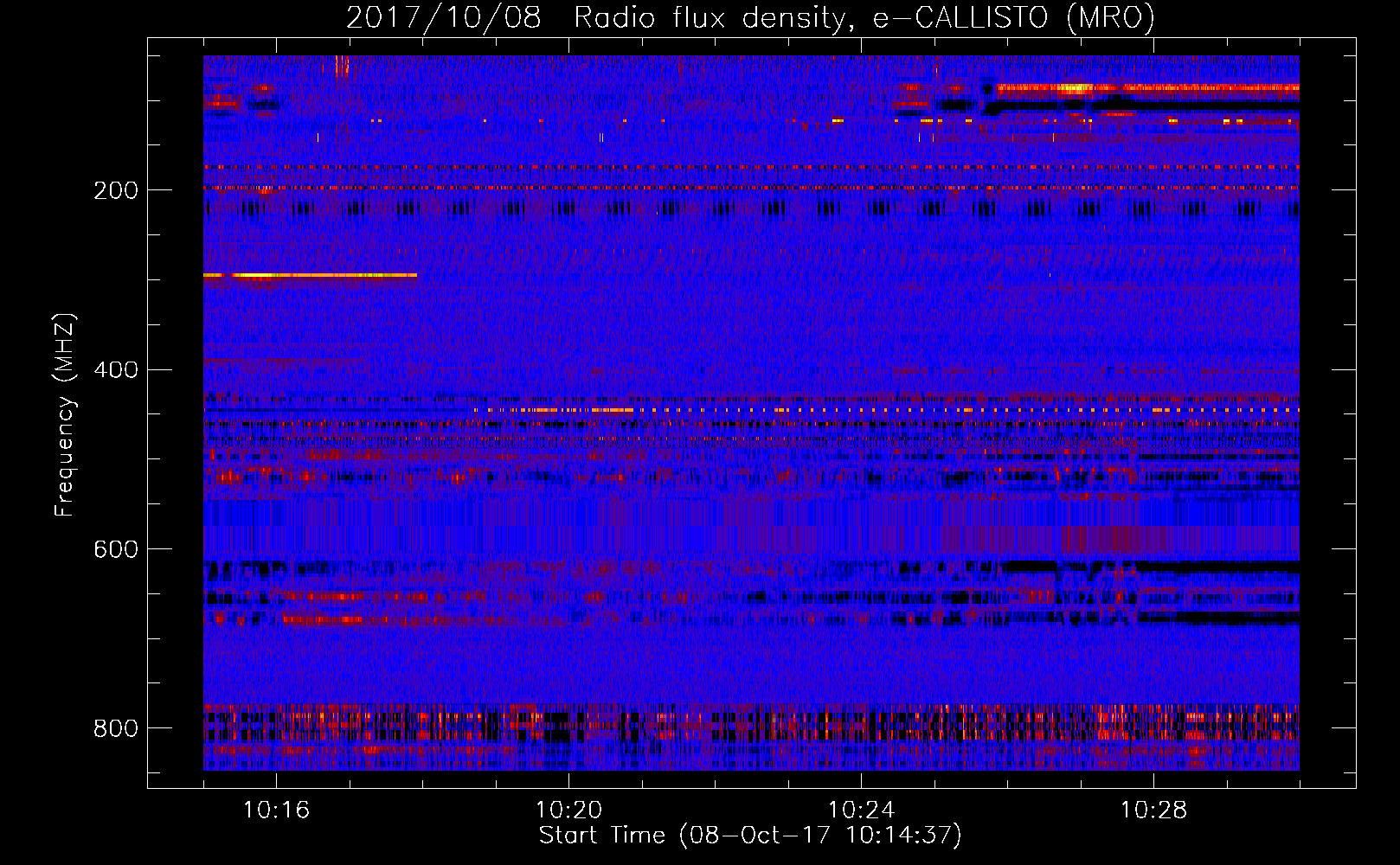This screenshot has height=865, width=1400.
Task: Click the 10:16 time tick label
Action: [x=277, y=810]
